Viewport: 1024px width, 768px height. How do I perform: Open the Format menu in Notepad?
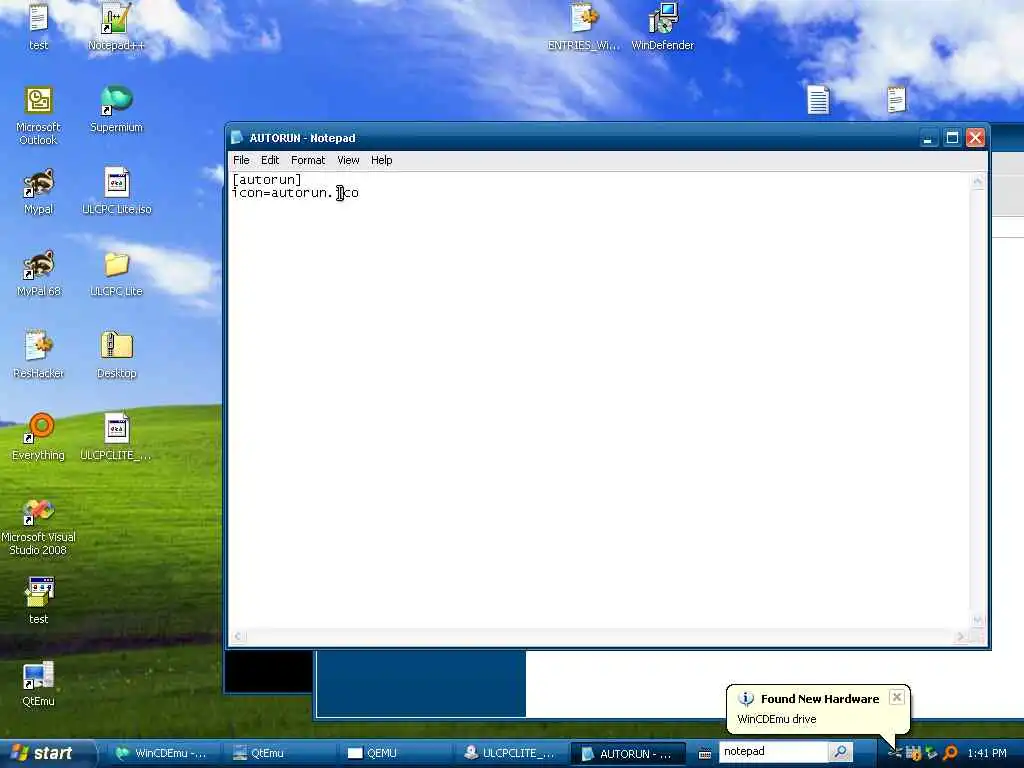[x=308, y=160]
